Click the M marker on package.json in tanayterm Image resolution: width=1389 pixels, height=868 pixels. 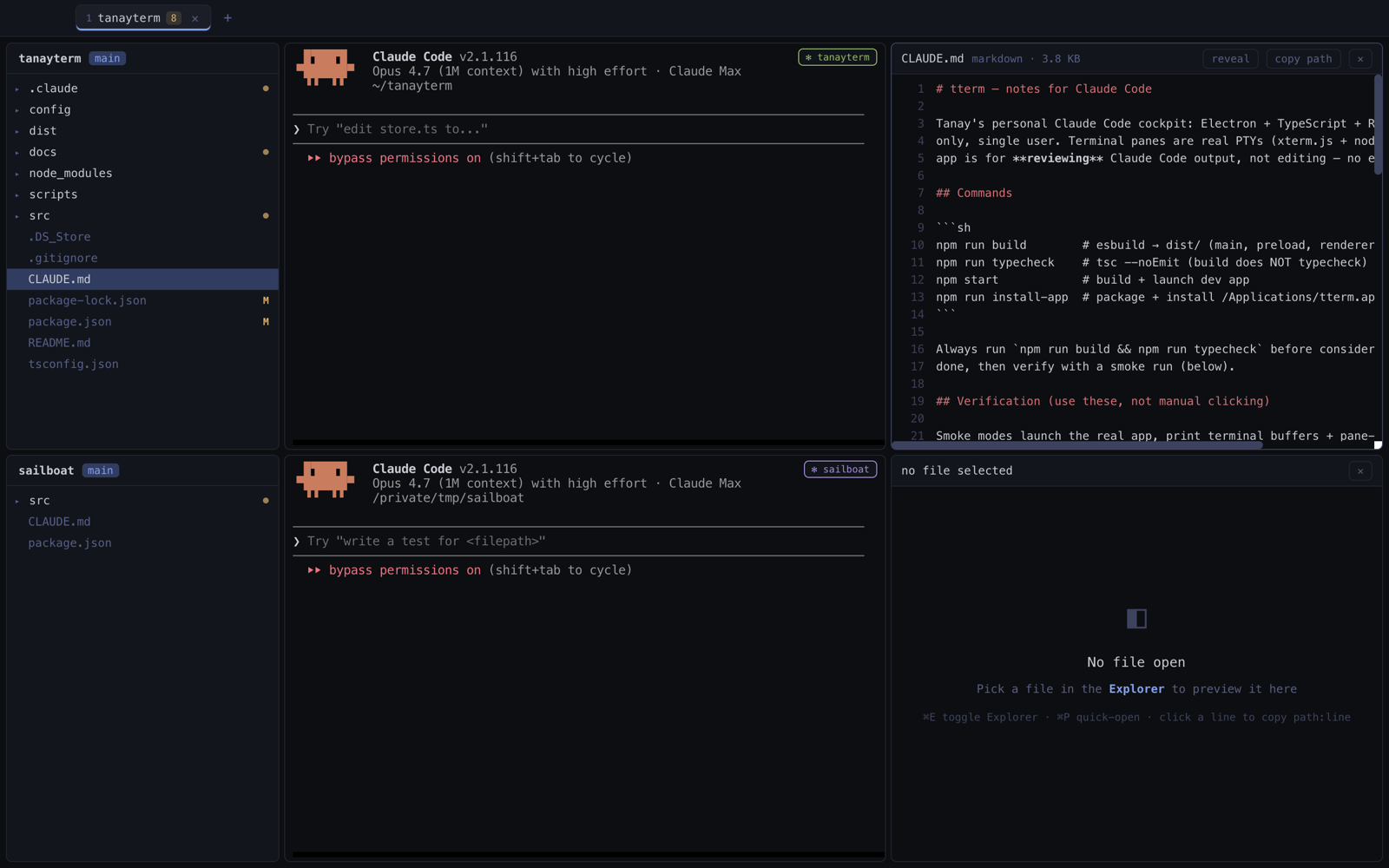(266, 322)
